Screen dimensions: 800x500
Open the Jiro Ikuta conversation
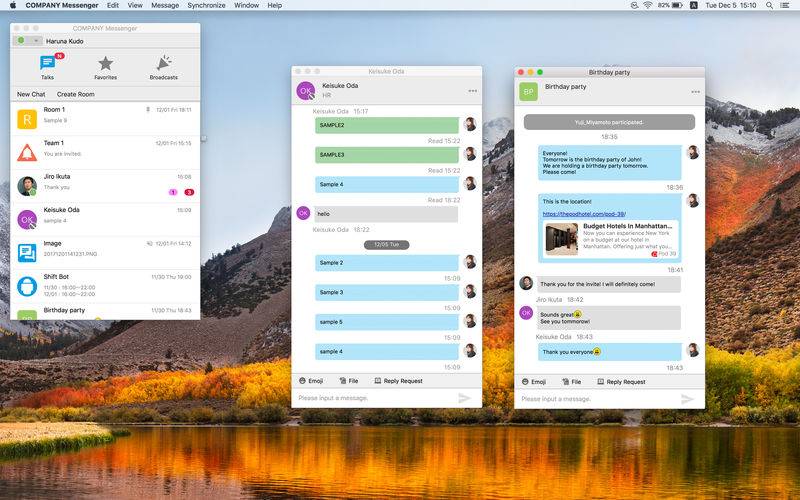pyautogui.click(x=105, y=186)
